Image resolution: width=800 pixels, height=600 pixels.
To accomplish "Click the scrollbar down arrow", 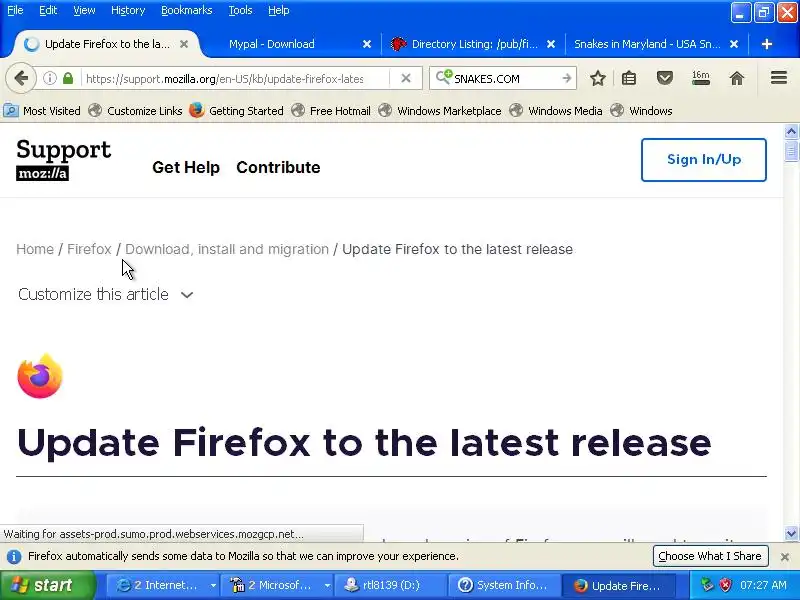I will click(791, 534).
